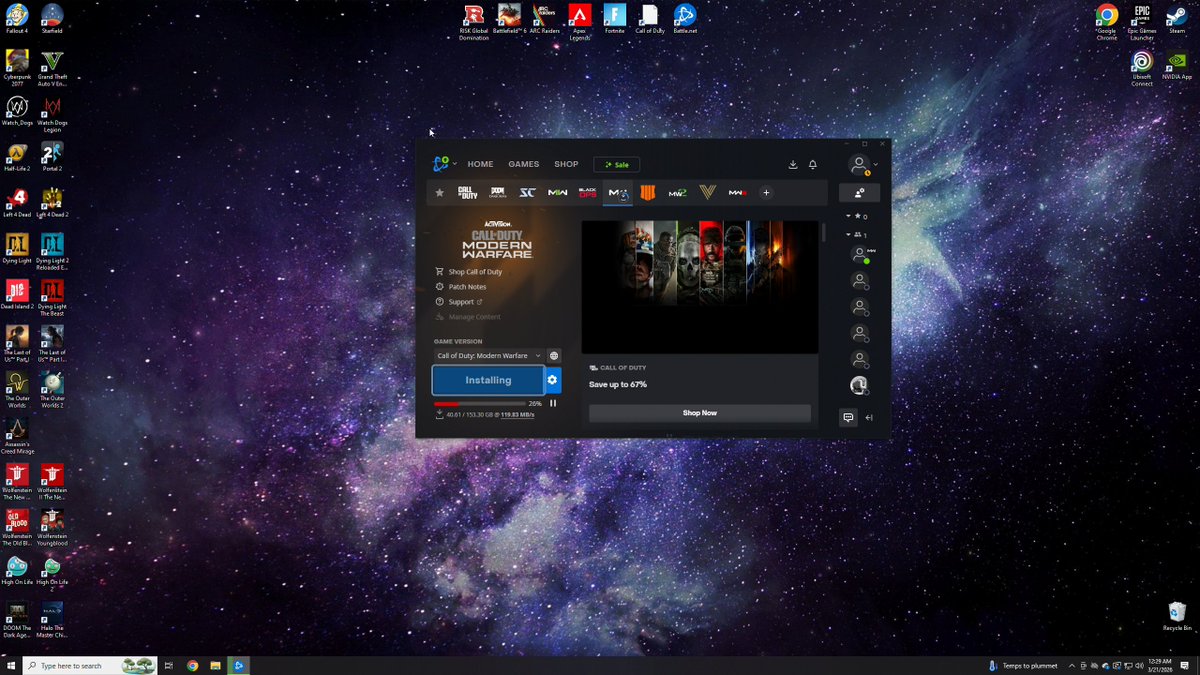The height and width of the screenshot is (675, 1200).
Task: Open the Windows Start menu
Action: (11, 665)
